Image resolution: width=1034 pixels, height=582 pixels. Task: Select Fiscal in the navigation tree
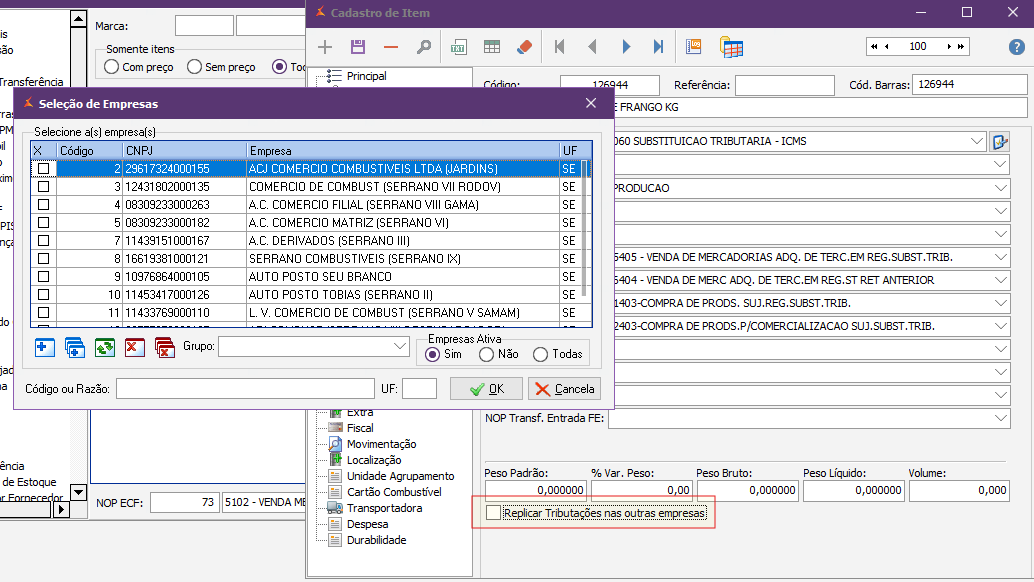pyautogui.click(x=360, y=428)
